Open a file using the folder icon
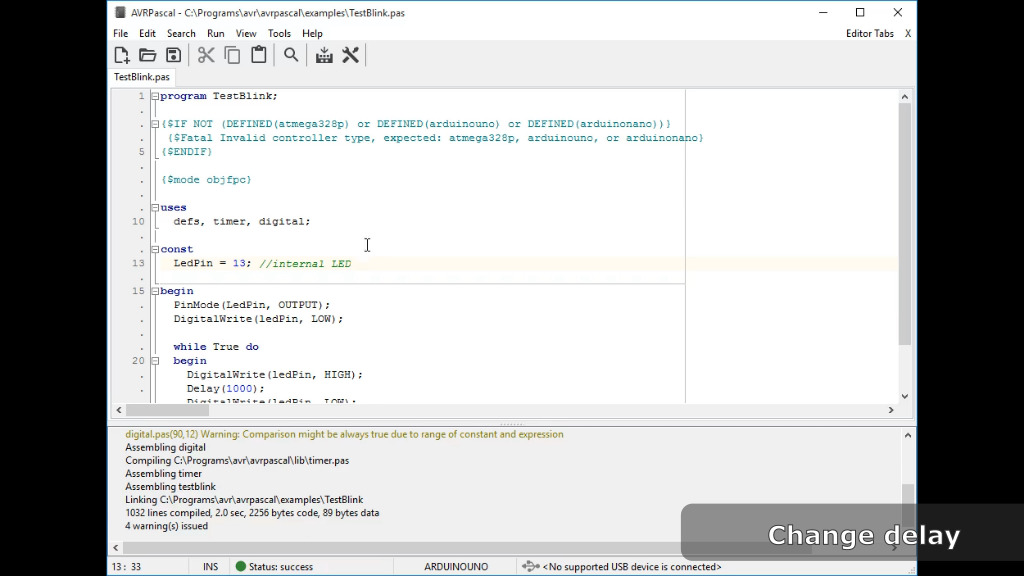The height and width of the screenshot is (576, 1024). click(x=147, y=55)
